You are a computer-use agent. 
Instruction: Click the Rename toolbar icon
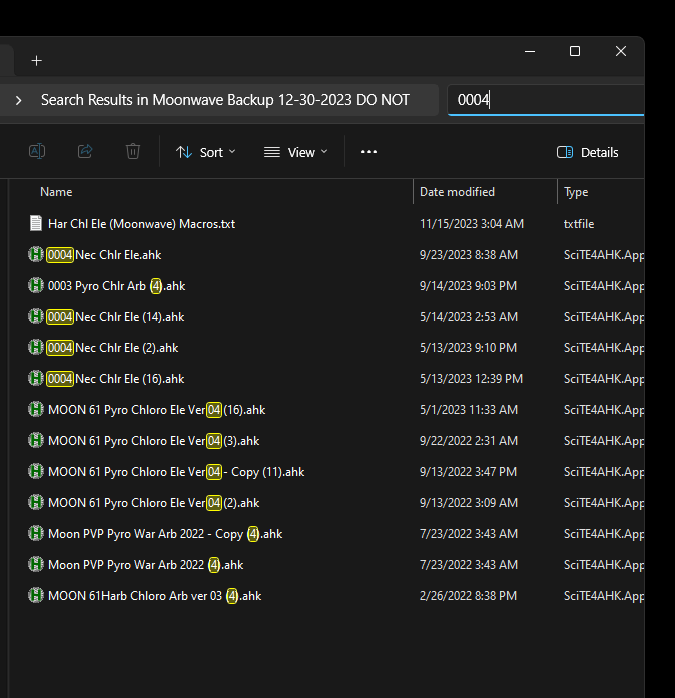[37, 151]
